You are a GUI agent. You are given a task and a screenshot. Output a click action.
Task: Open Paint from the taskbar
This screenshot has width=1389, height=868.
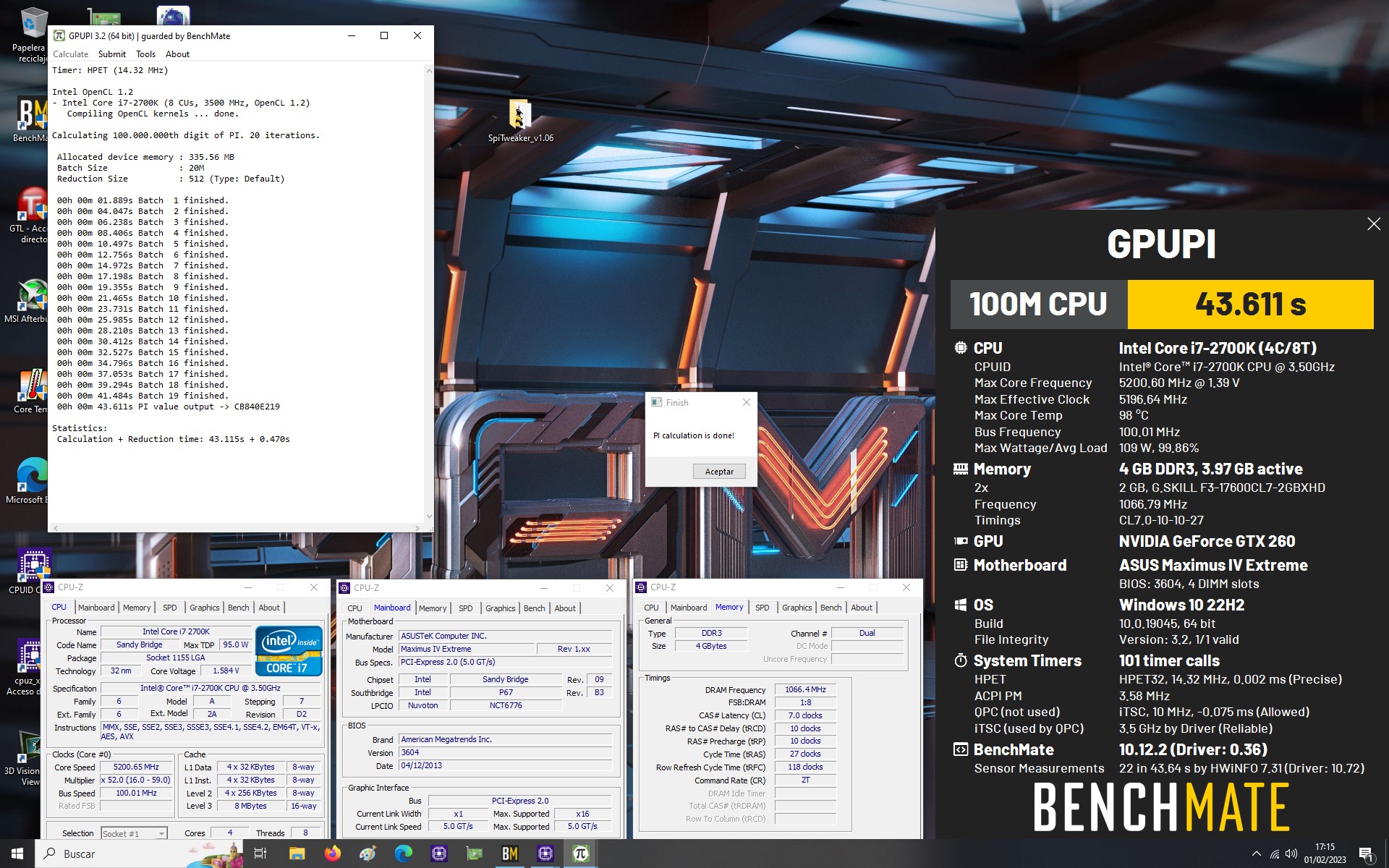(x=368, y=854)
